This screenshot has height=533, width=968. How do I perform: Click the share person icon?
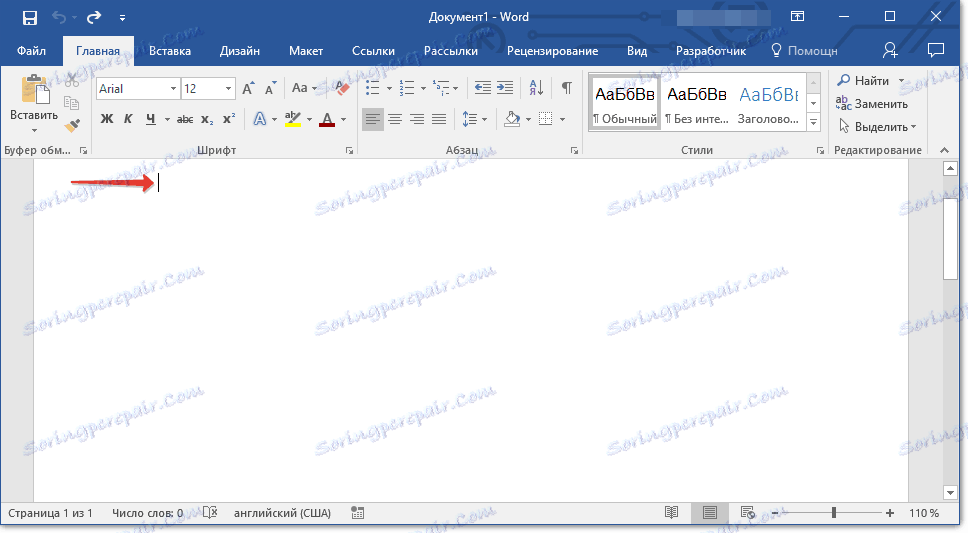890,51
